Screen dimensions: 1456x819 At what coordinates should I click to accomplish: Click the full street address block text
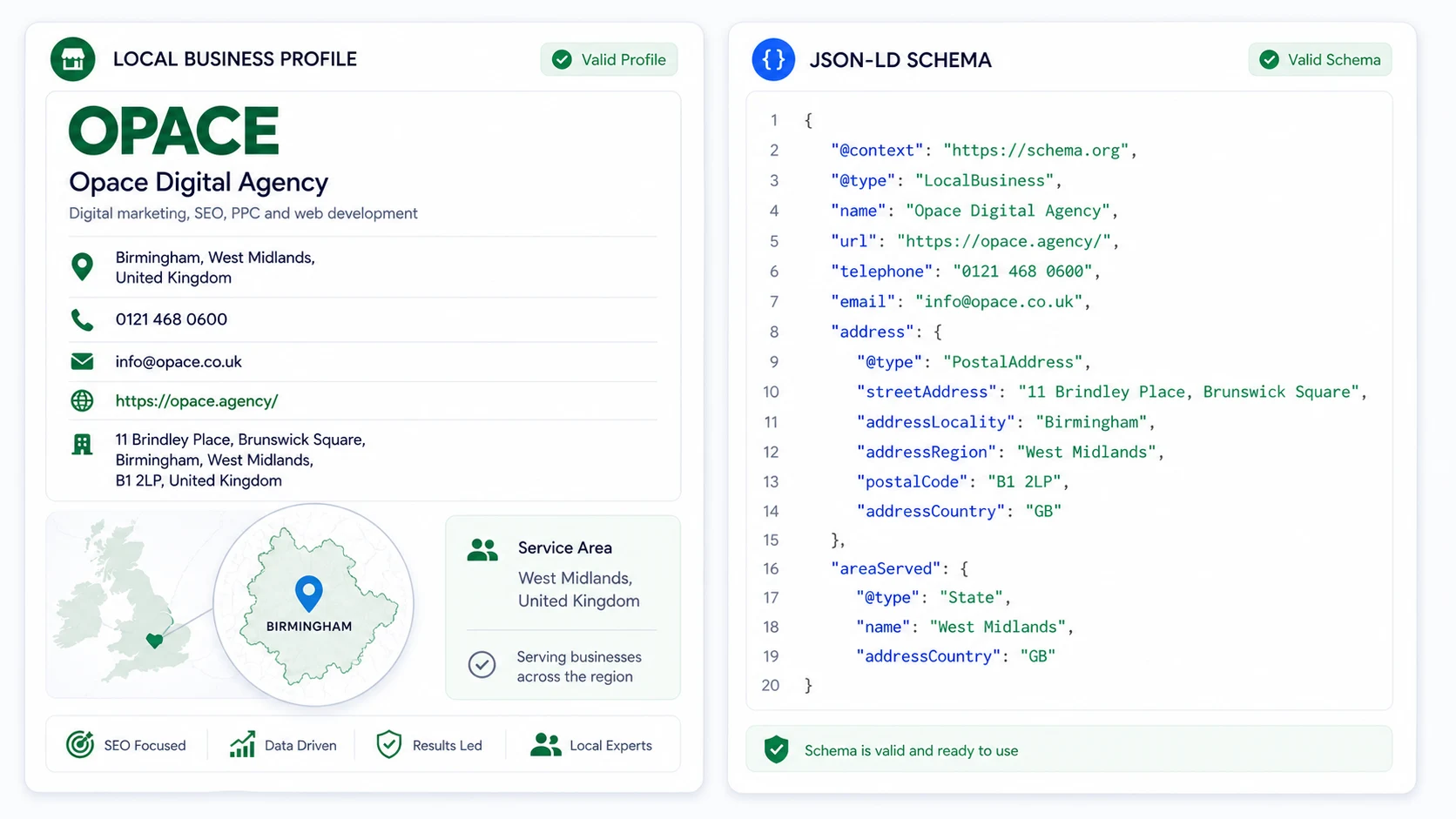pos(240,460)
